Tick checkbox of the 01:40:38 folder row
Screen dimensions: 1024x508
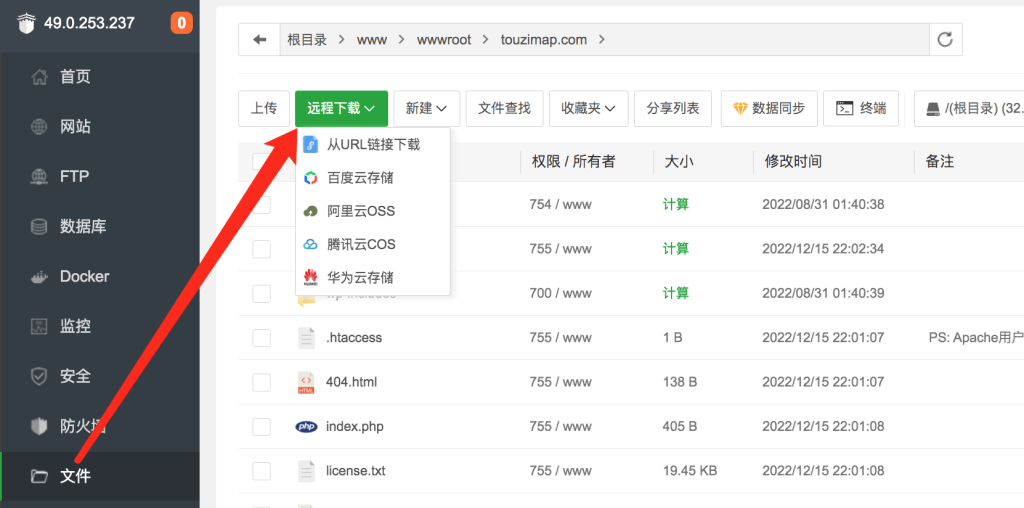point(261,204)
